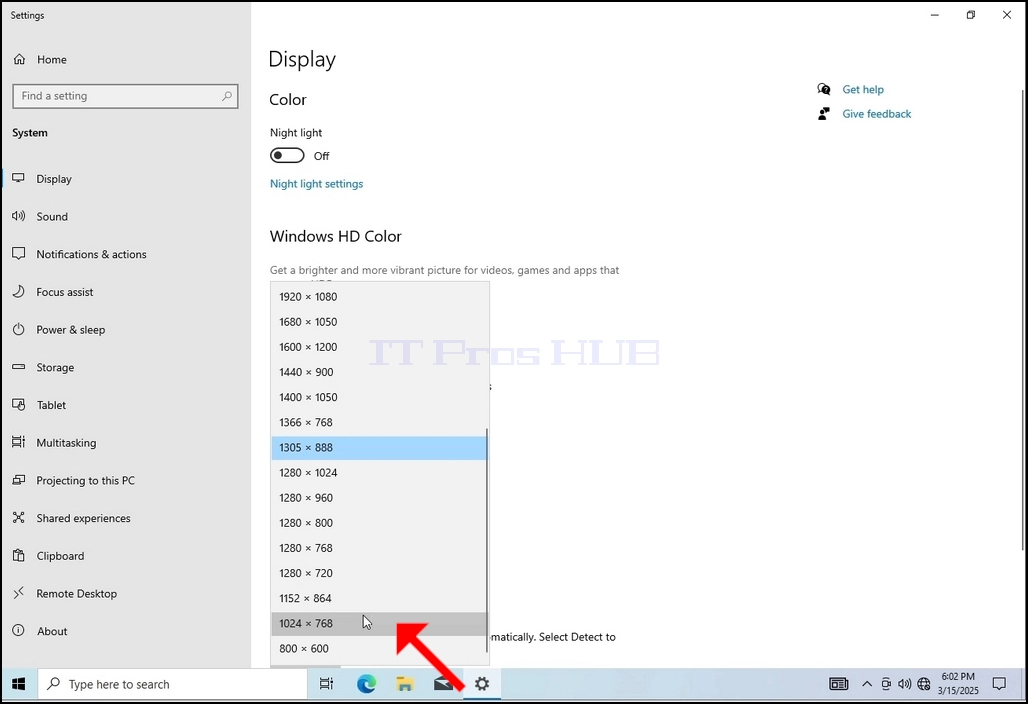Select highlighted 1305 × 888 resolution
This screenshot has width=1028, height=704.
380,448
